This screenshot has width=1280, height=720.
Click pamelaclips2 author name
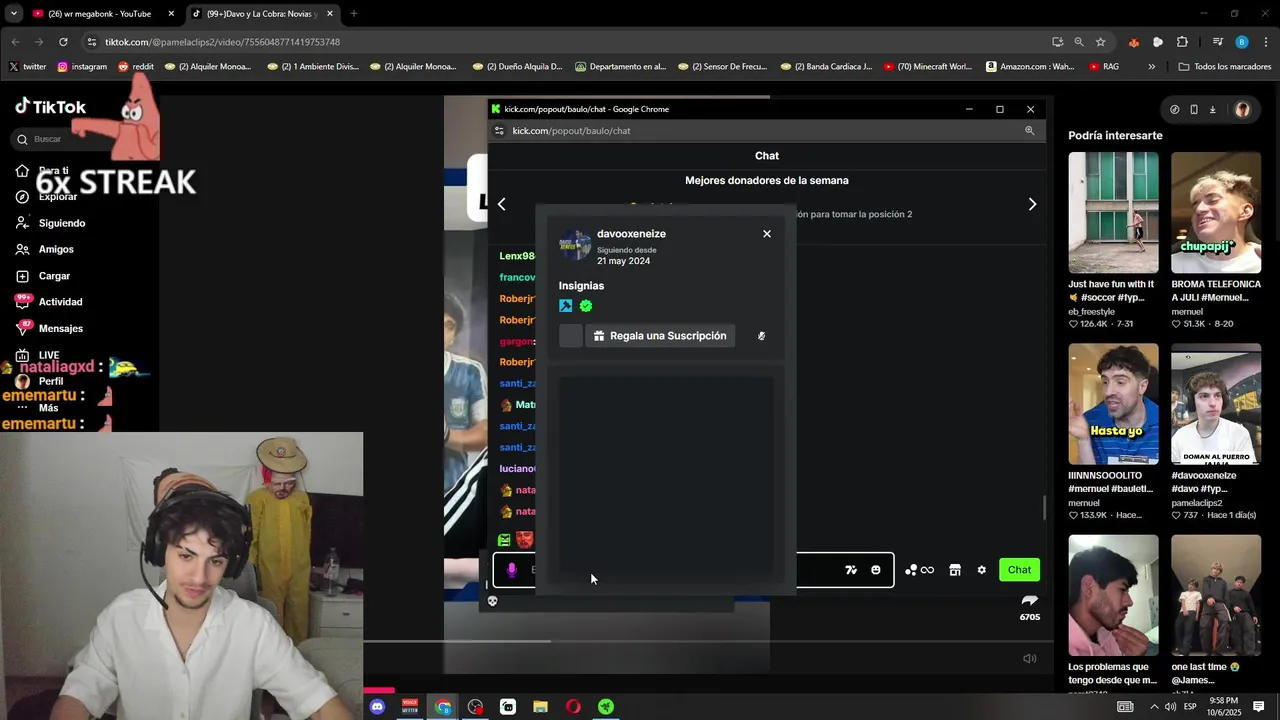(1197, 503)
